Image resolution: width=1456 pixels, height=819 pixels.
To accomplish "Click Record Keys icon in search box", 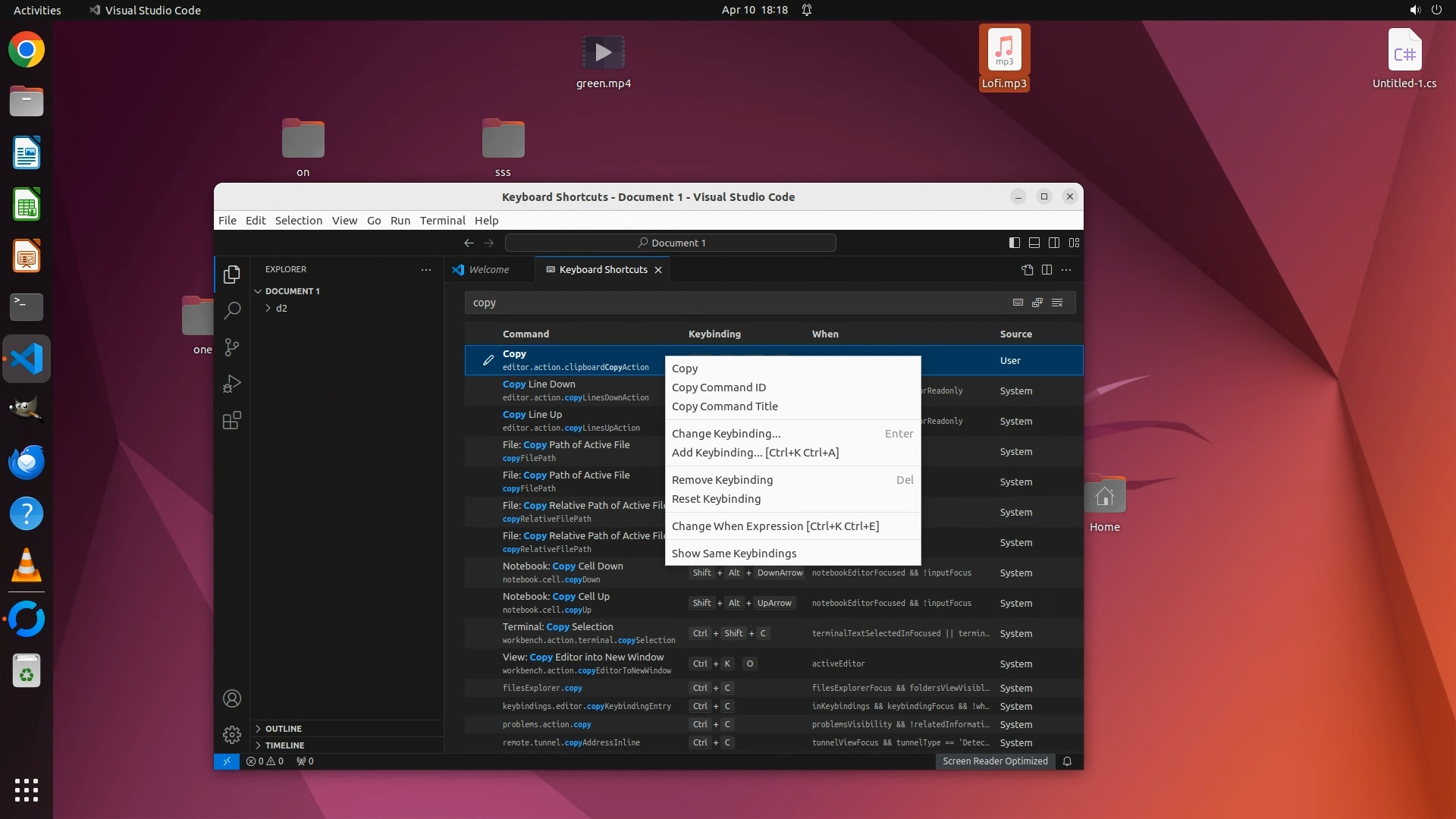I will [1018, 303].
